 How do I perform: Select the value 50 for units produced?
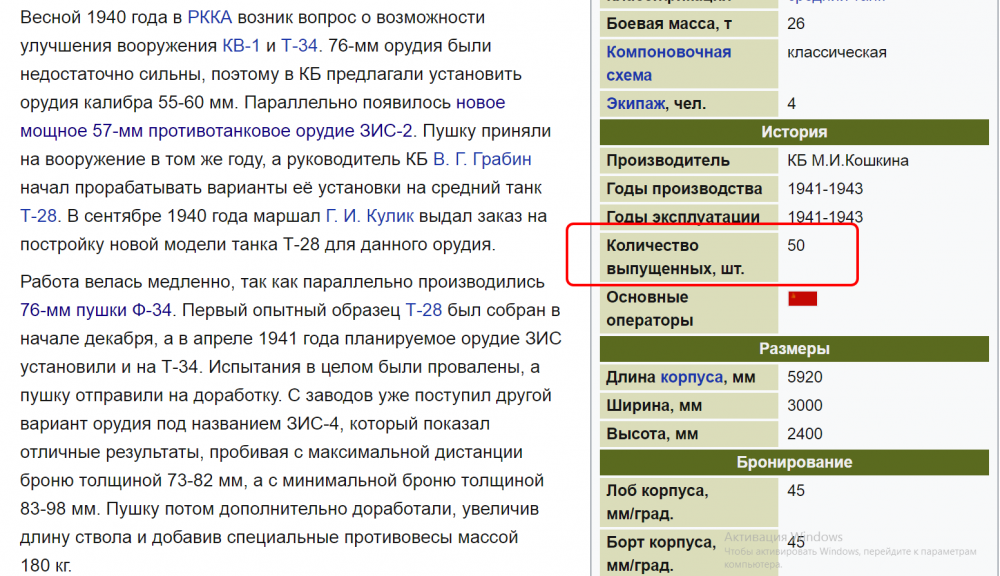[796, 246]
